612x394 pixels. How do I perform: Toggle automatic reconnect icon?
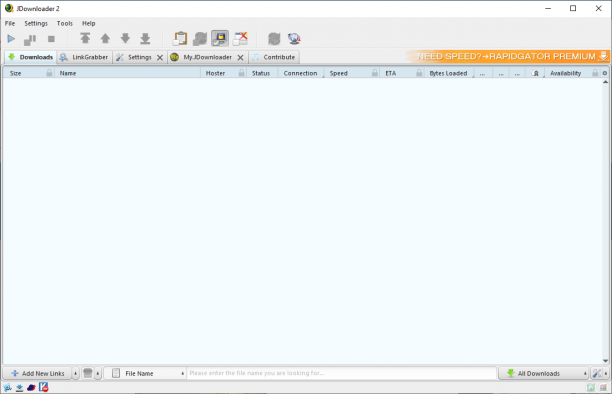tap(200, 38)
